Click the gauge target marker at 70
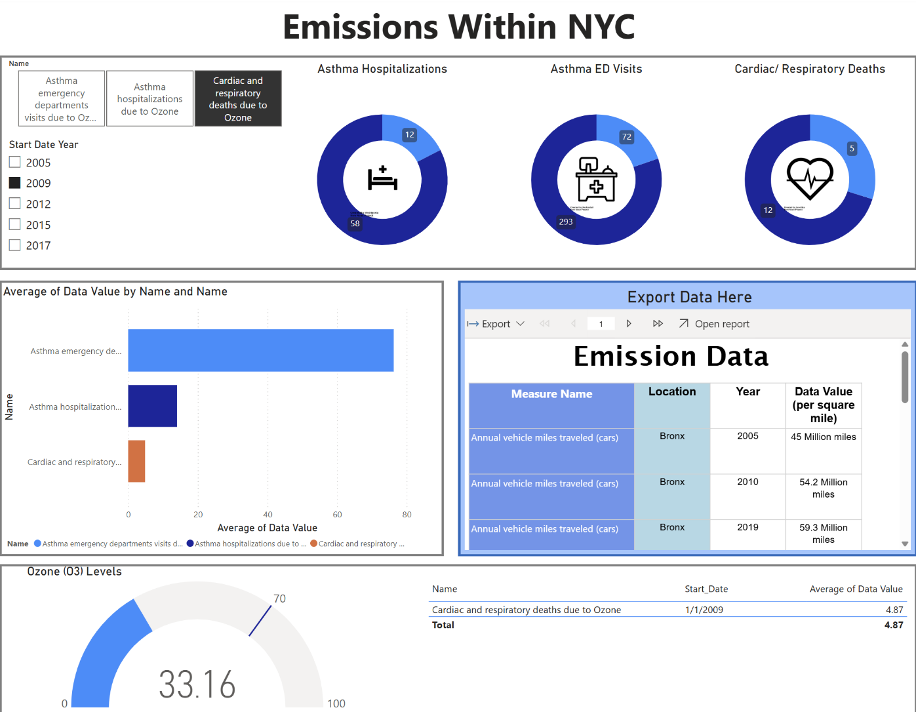This screenshot has width=916, height=712. click(x=261, y=620)
